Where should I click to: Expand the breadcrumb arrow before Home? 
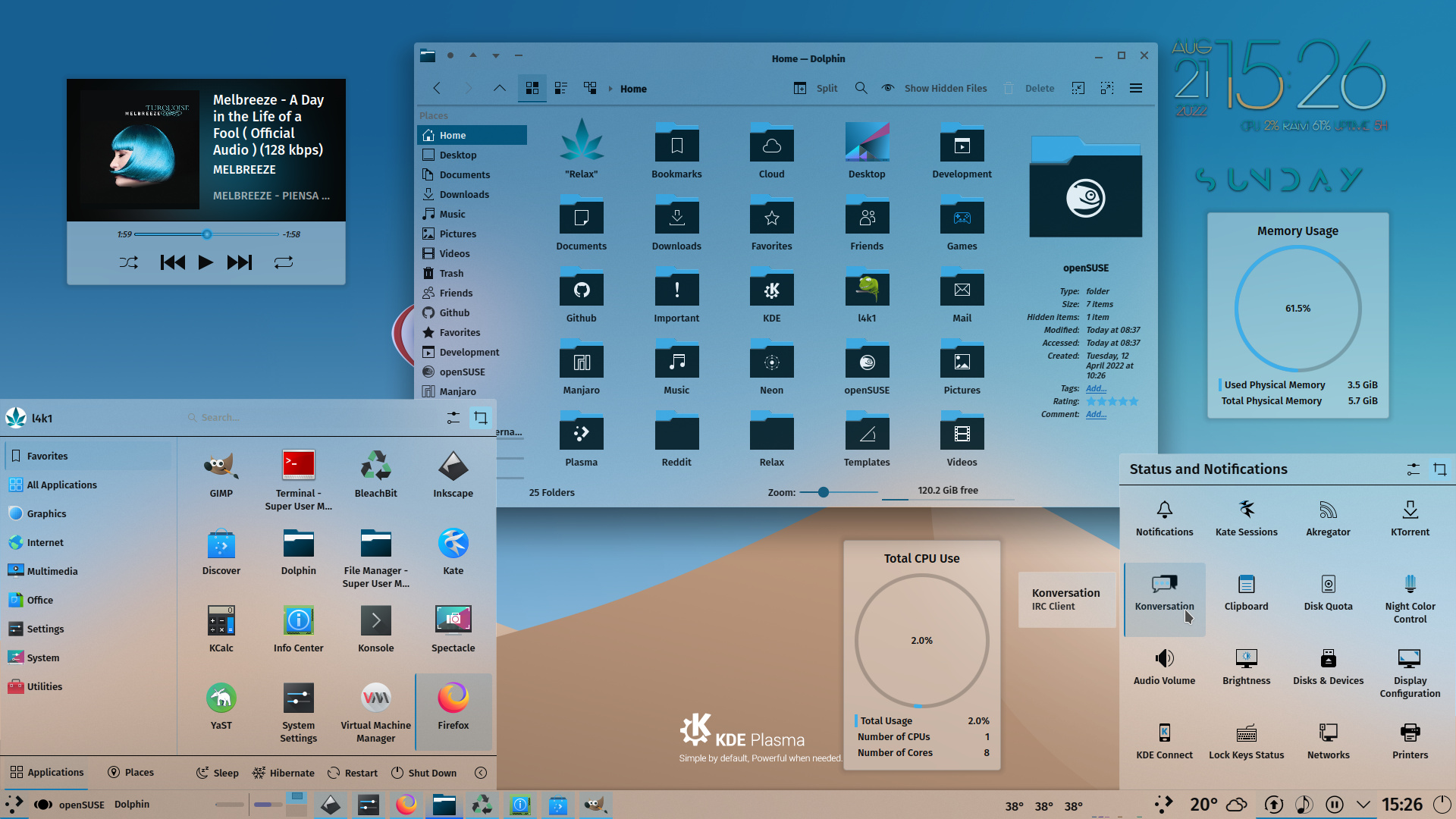[x=610, y=89]
